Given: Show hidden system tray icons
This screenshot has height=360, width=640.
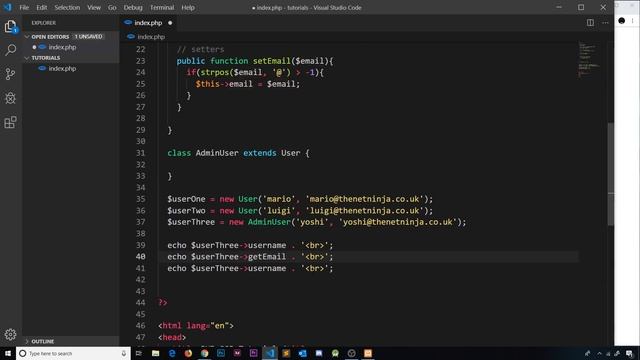Looking at the screenshot, I should coord(599,353).
